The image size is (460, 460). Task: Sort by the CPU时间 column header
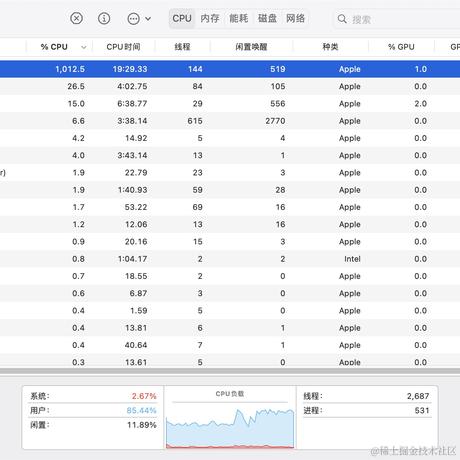coord(123,47)
